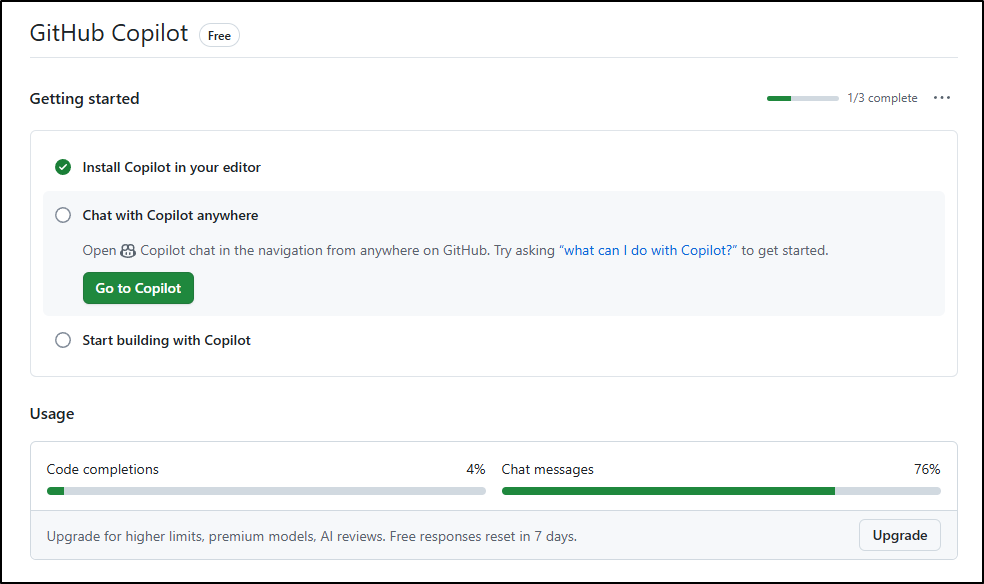Toggle the Start building with Copilot circle
984x584 pixels.
[63, 340]
